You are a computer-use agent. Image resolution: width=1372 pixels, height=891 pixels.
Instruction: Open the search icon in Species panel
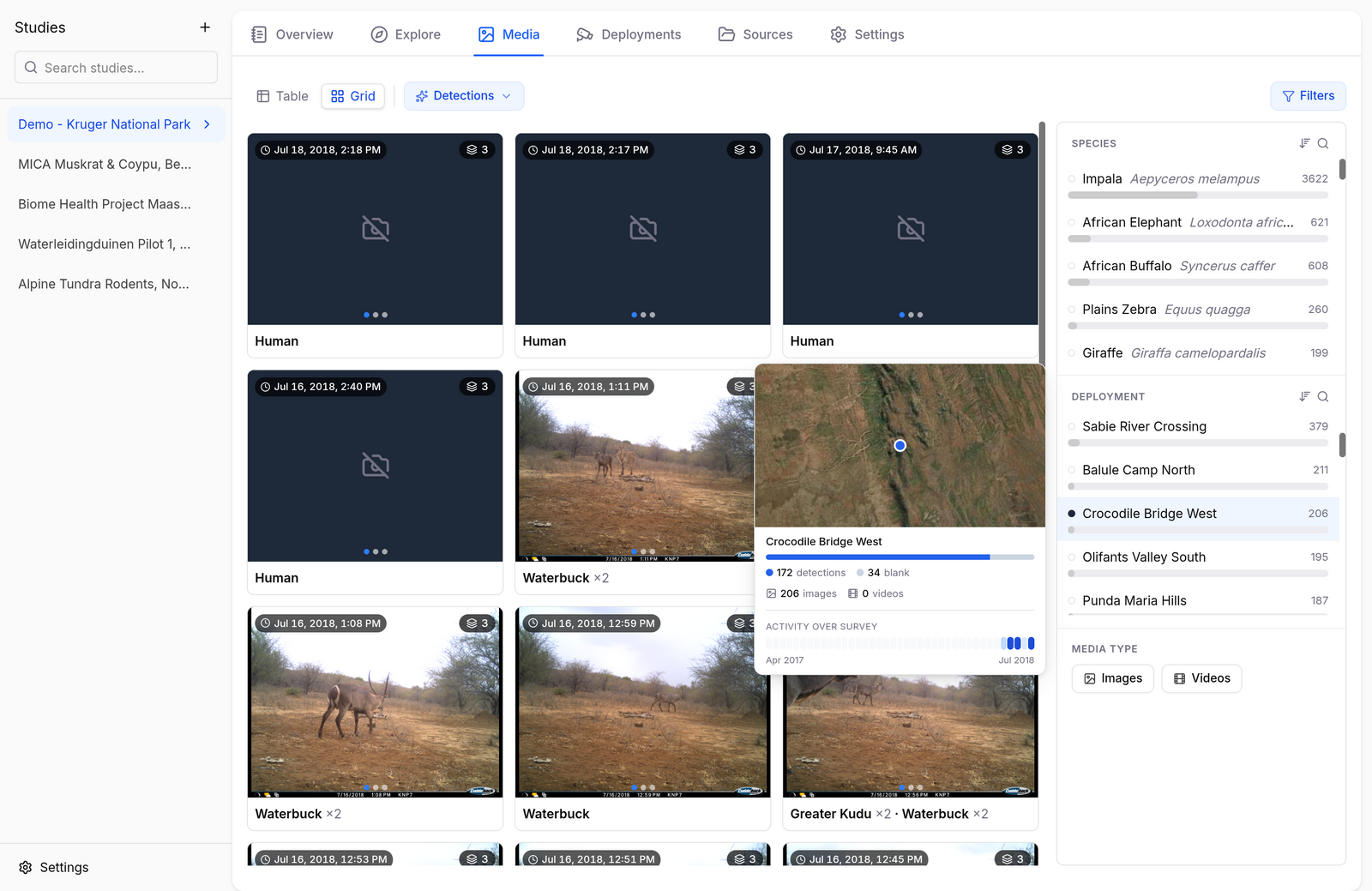tap(1323, 143)
